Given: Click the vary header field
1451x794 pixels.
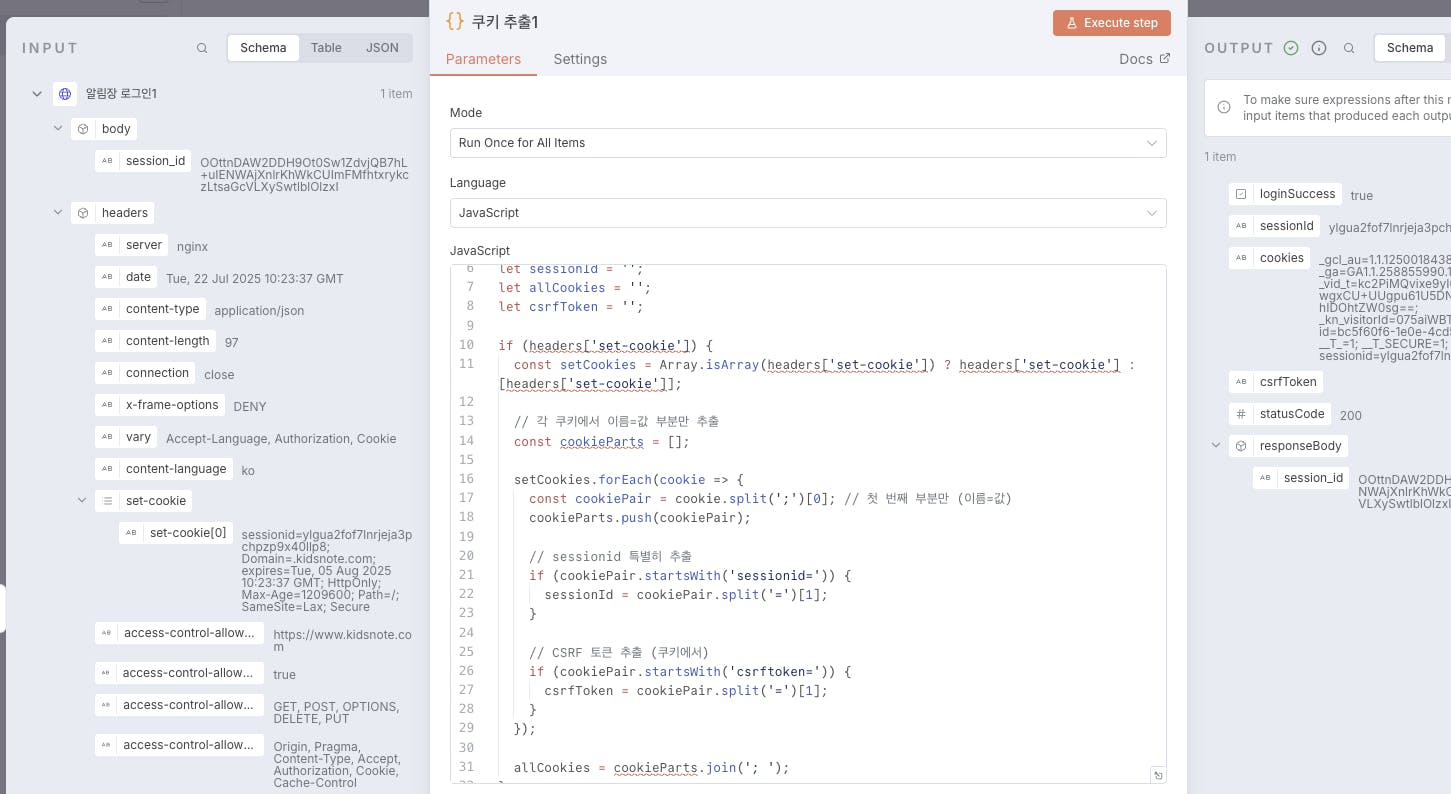Looking at the screenshot, I should point(127,437).
